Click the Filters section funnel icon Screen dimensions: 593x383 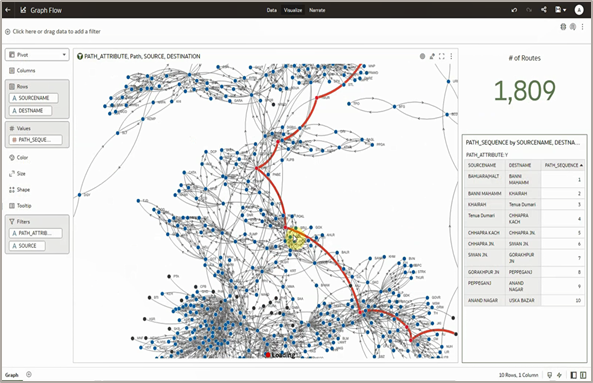[x=12, y=222]
